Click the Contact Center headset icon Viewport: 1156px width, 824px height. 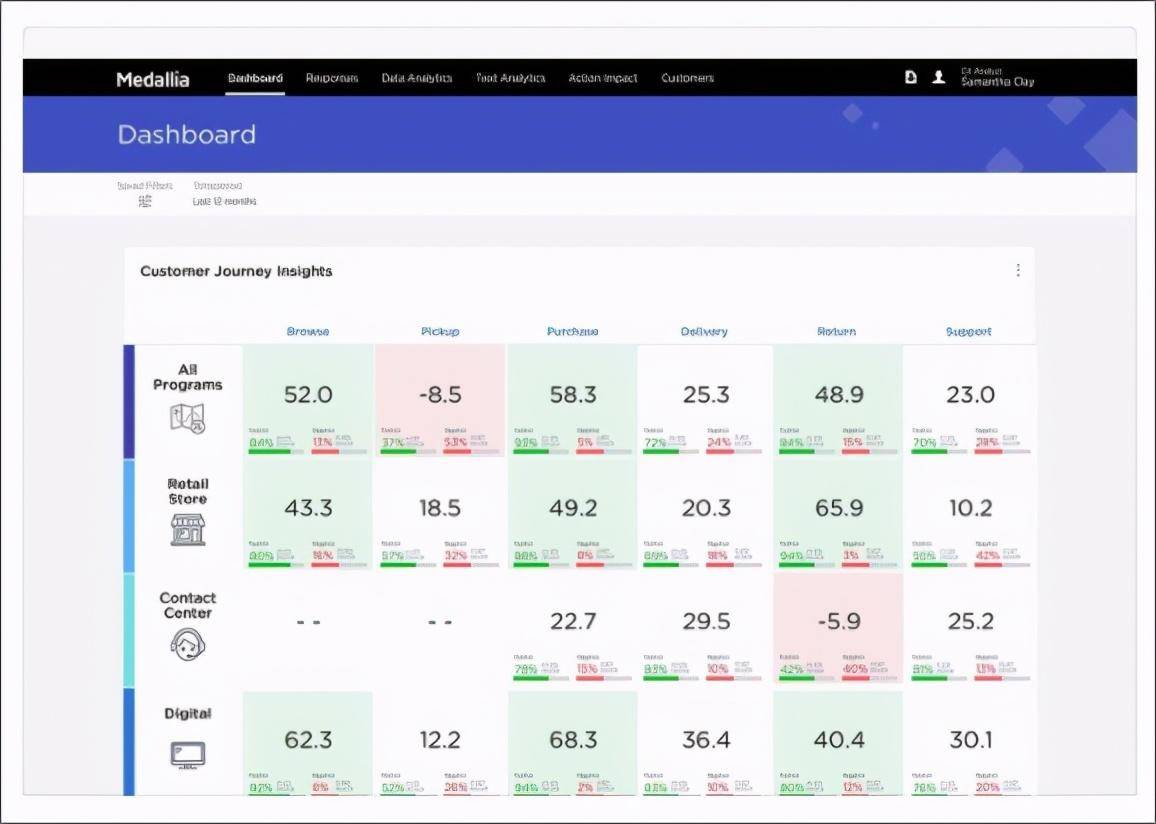(187, 644)
